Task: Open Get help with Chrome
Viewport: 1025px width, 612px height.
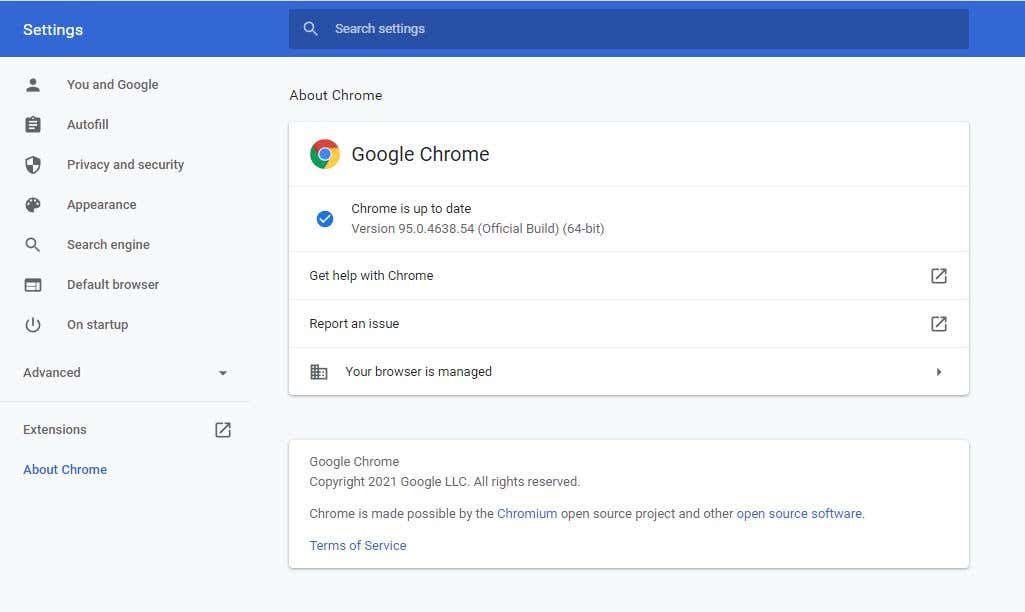Action: [x=628, y=276]
